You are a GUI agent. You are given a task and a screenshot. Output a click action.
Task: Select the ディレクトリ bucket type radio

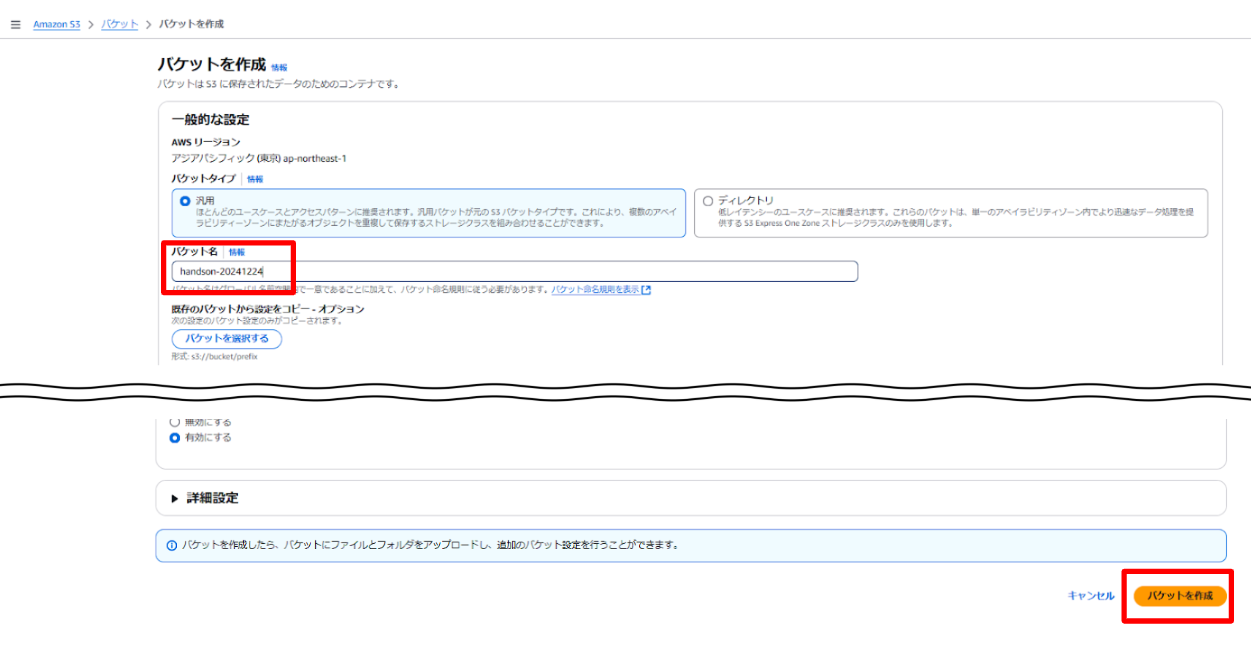click(708, 201)
